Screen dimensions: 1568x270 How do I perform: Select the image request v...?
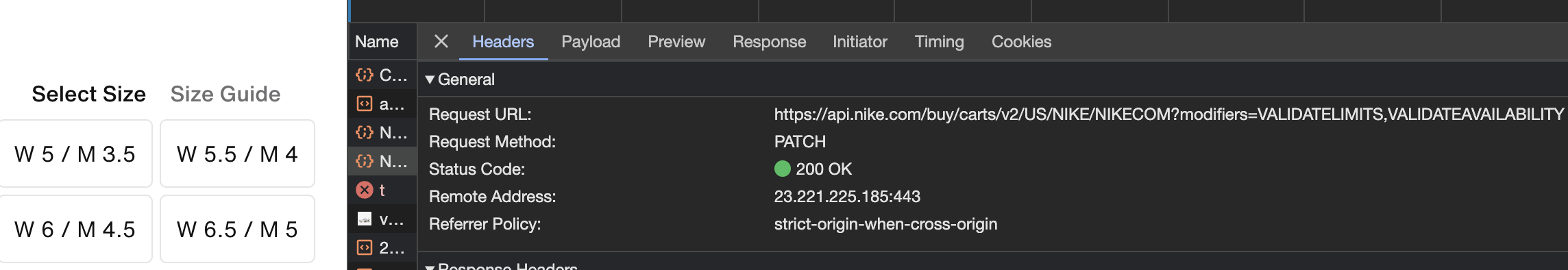[x=382, y=219]
